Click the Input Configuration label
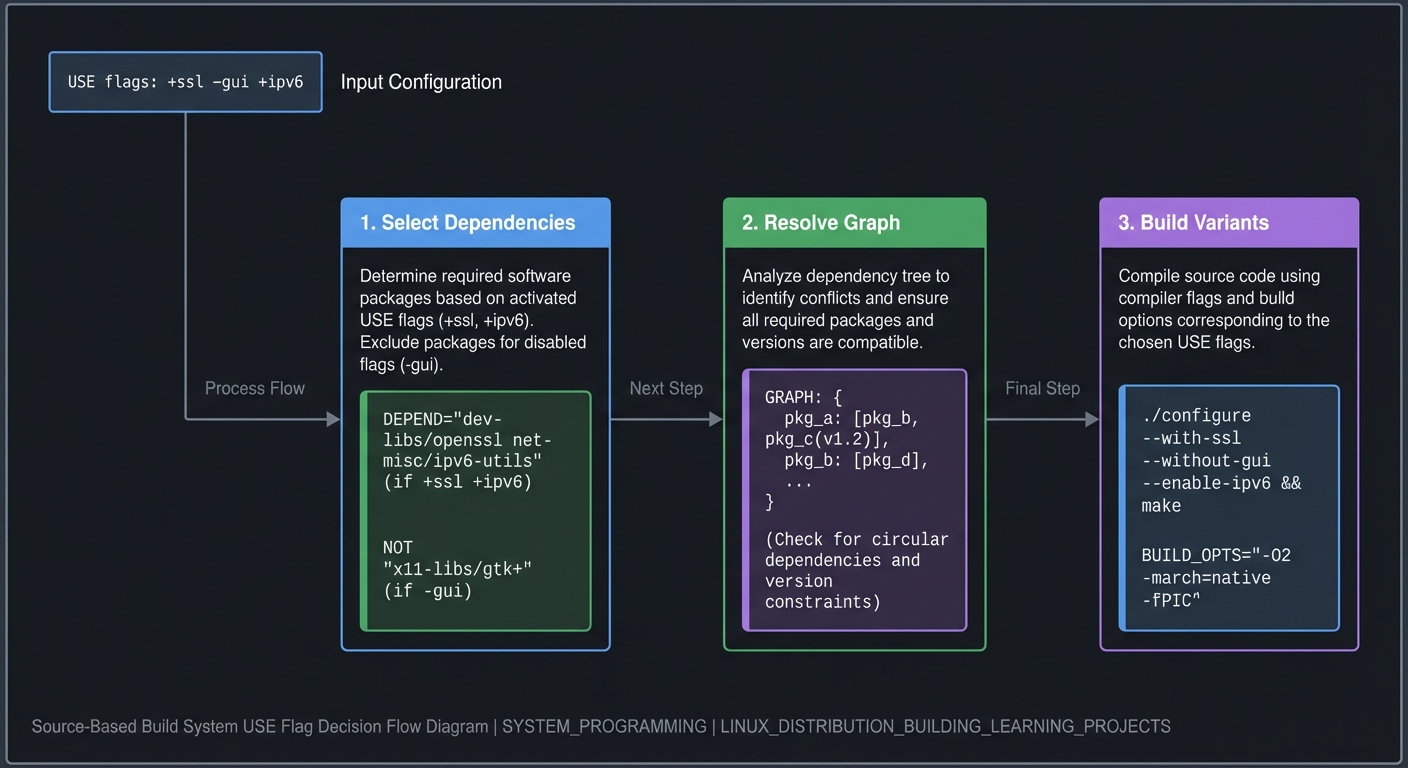 coord(421,82)
